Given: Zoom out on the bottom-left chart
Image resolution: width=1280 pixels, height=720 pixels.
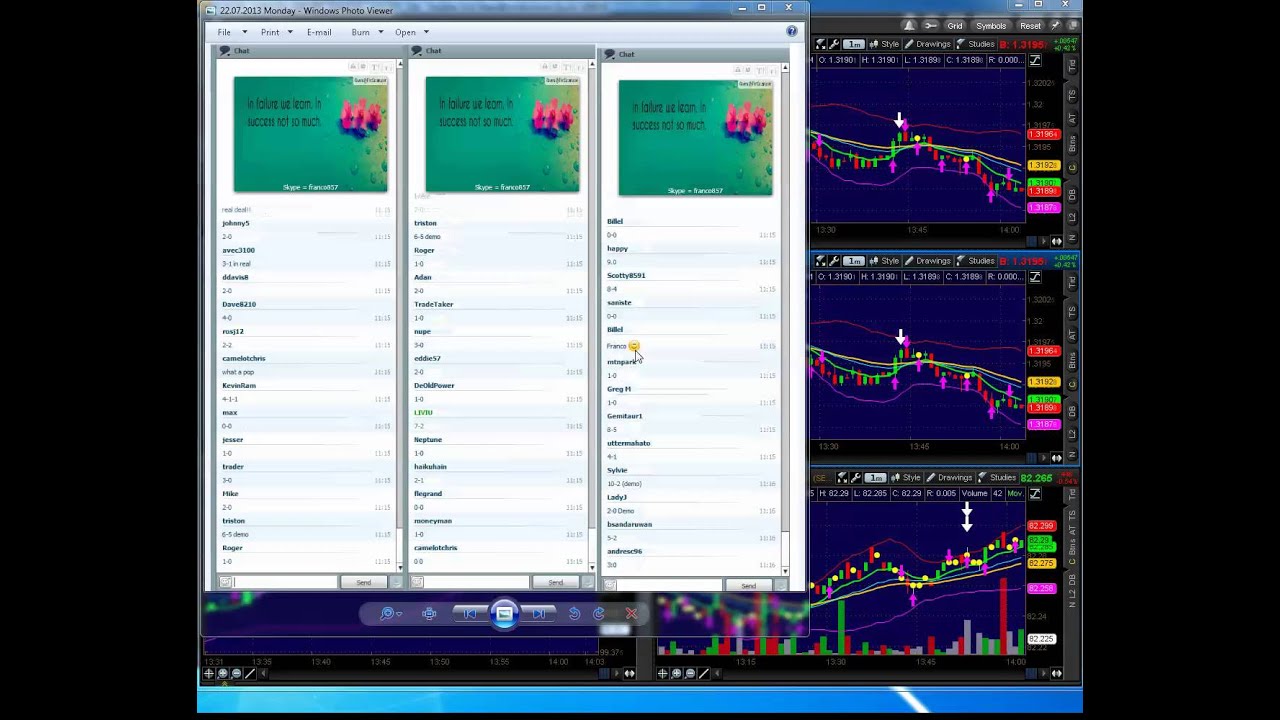Looking at the screenshot, I should click(236, 674).
